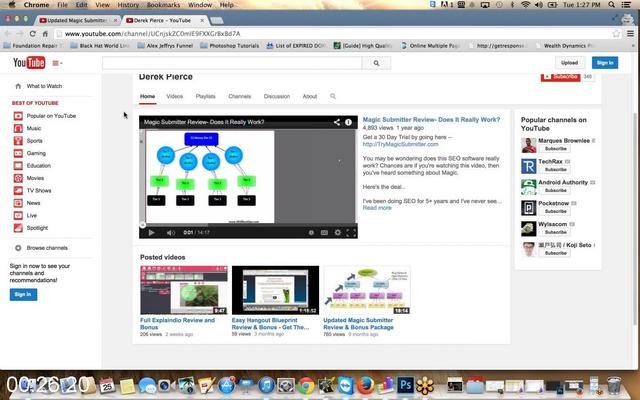Switch to the Playlists tab
This screenshot has width=640, height=400.
click(205, 96)
